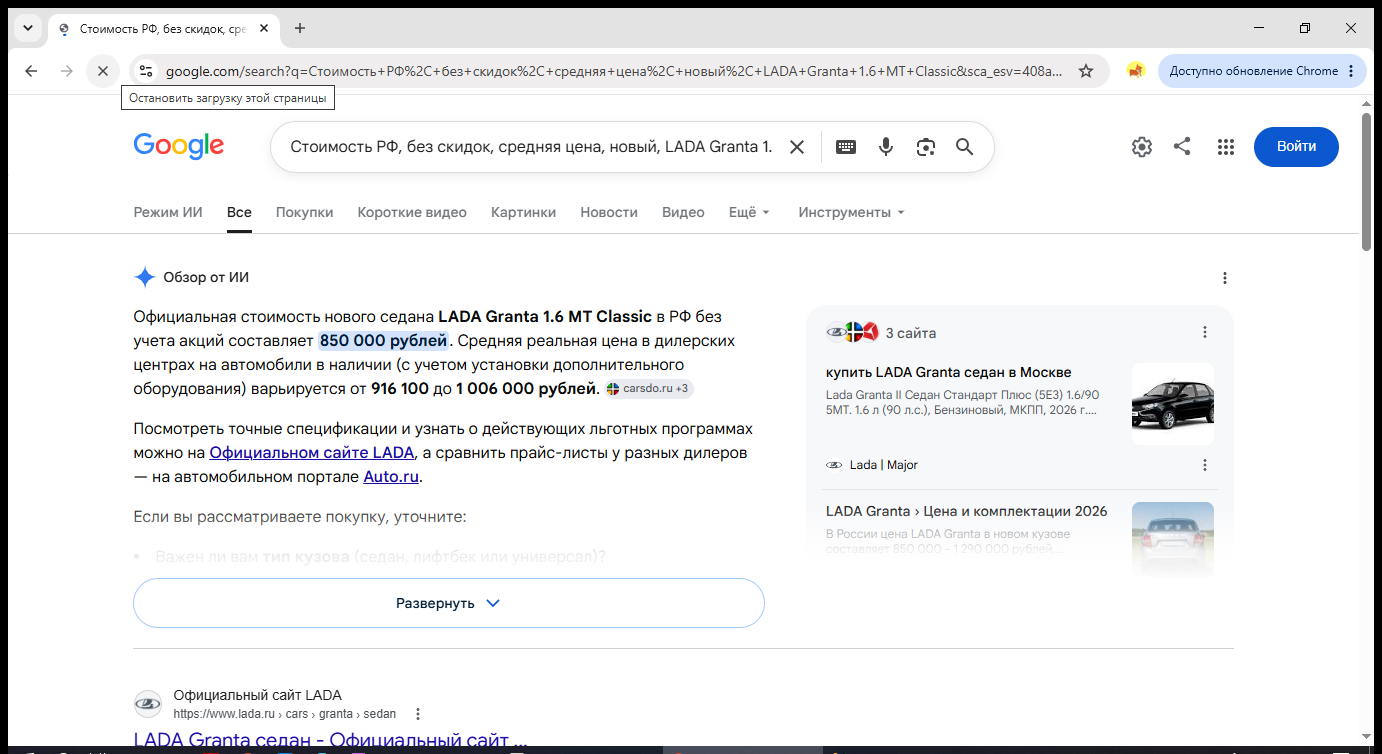This screenshot has height=754, width=1382.
Task: Click the black LADA Granta thumbnail
Action: [x=1173, y=404]
